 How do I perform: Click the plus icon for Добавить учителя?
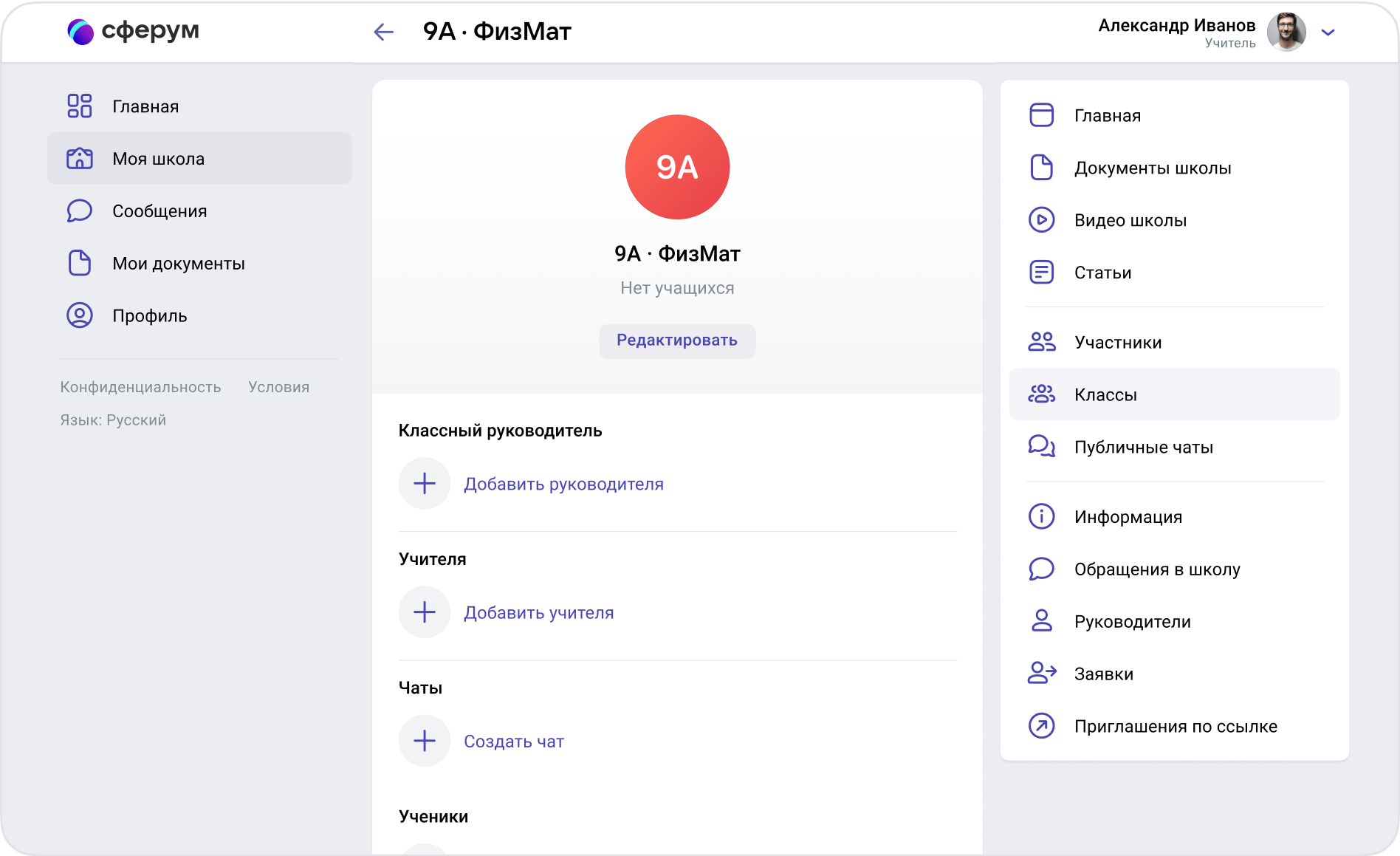click(x=425, y=612)
